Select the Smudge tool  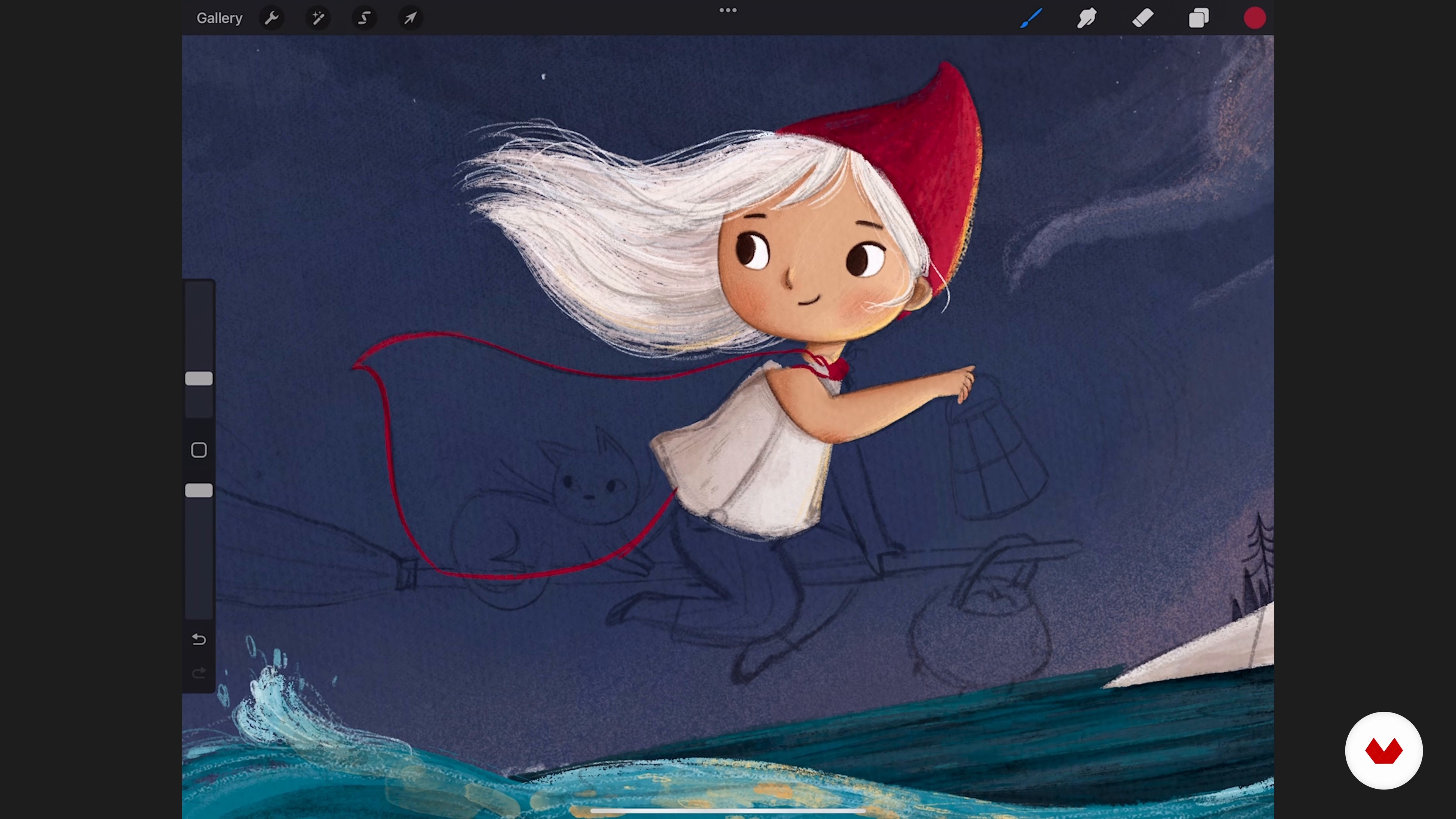(x=1086, y=18)
